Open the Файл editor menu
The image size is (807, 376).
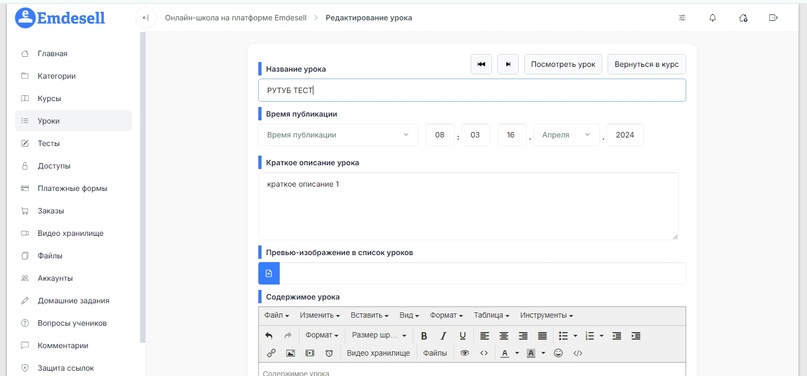pos(276,315)
